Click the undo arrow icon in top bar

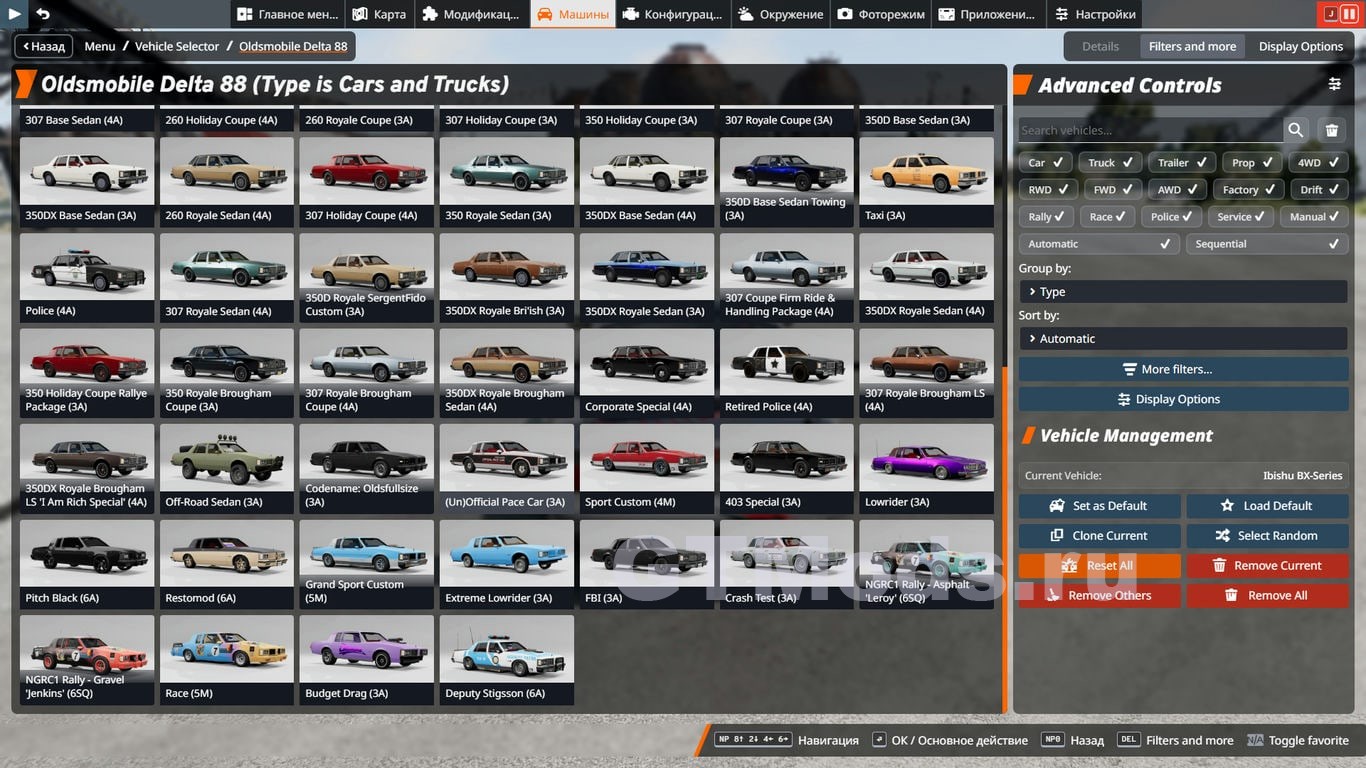point(43,14)
